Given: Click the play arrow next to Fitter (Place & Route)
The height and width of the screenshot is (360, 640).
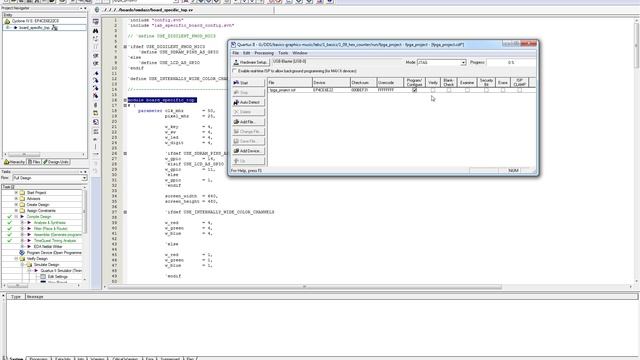Looking at the screenshot, I should [x=29, y=229].
